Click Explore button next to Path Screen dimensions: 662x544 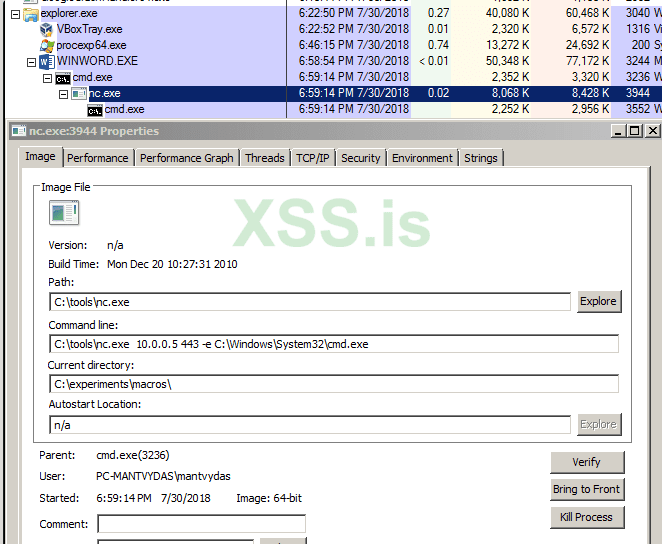[599, 301]
